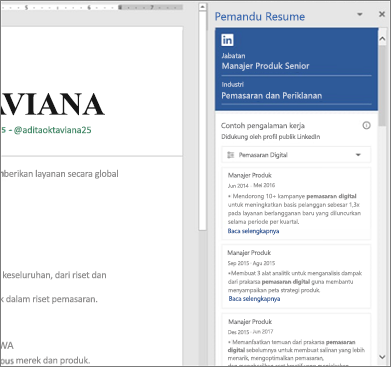Image resolution: width=391 pixels, height=367 pixels.
Task: Click the pane scrollbar up arrow
Action: (382, 39)
